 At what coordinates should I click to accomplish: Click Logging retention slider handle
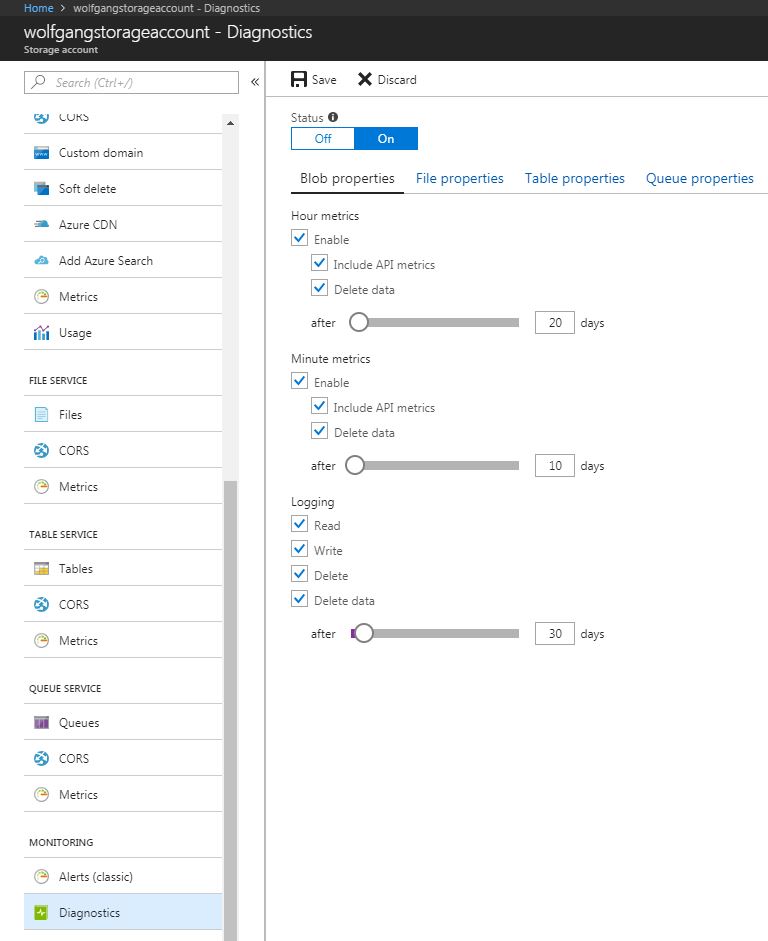coord(364,633)
